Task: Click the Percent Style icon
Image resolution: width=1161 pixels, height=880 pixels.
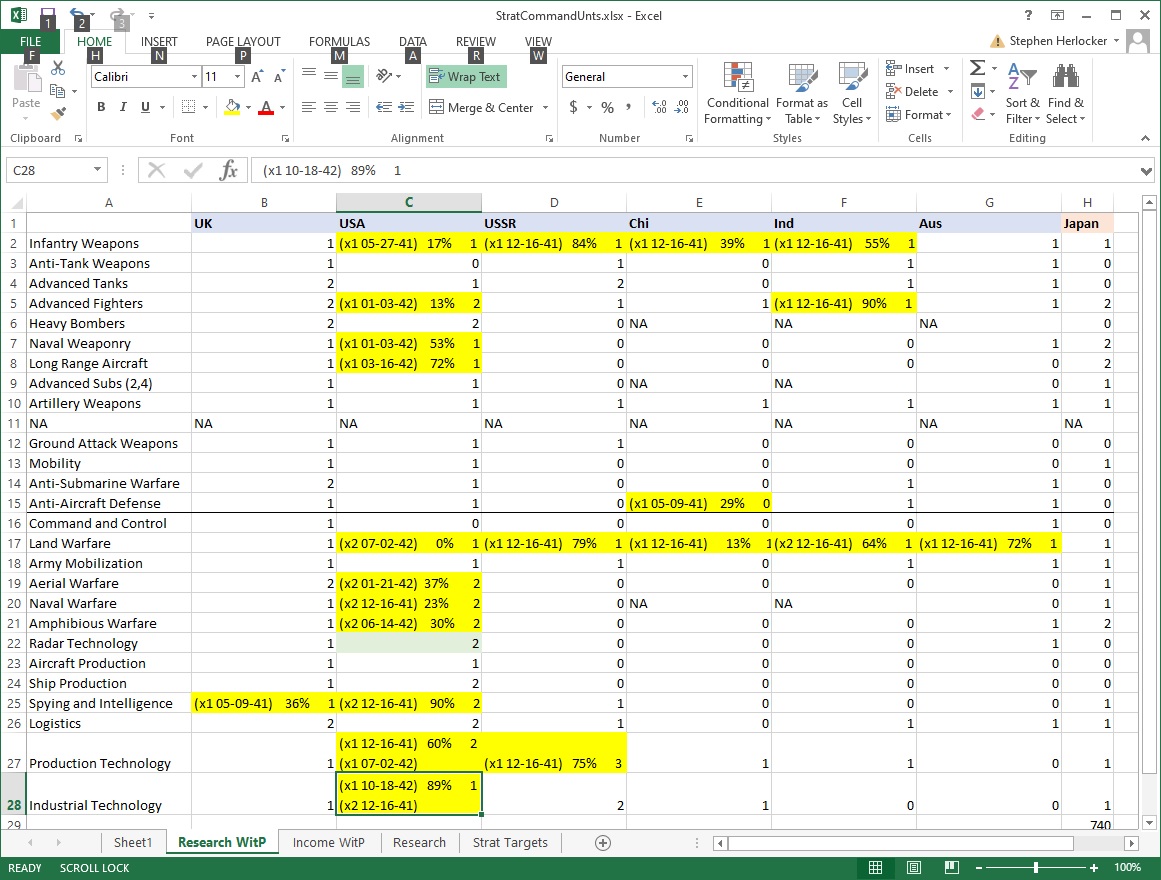Action: 607,107
